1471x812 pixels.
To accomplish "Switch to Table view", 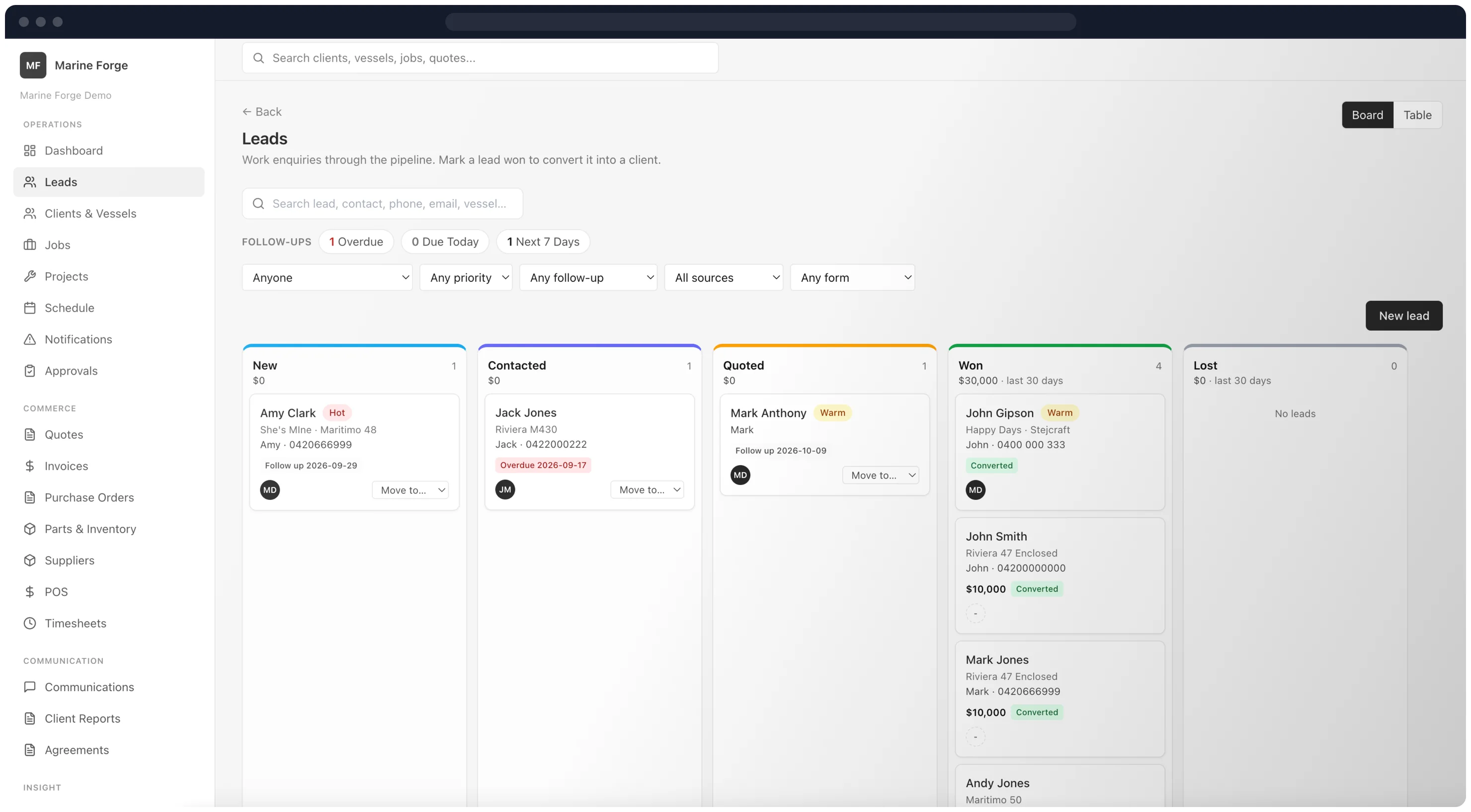I will coord(1417,115).
